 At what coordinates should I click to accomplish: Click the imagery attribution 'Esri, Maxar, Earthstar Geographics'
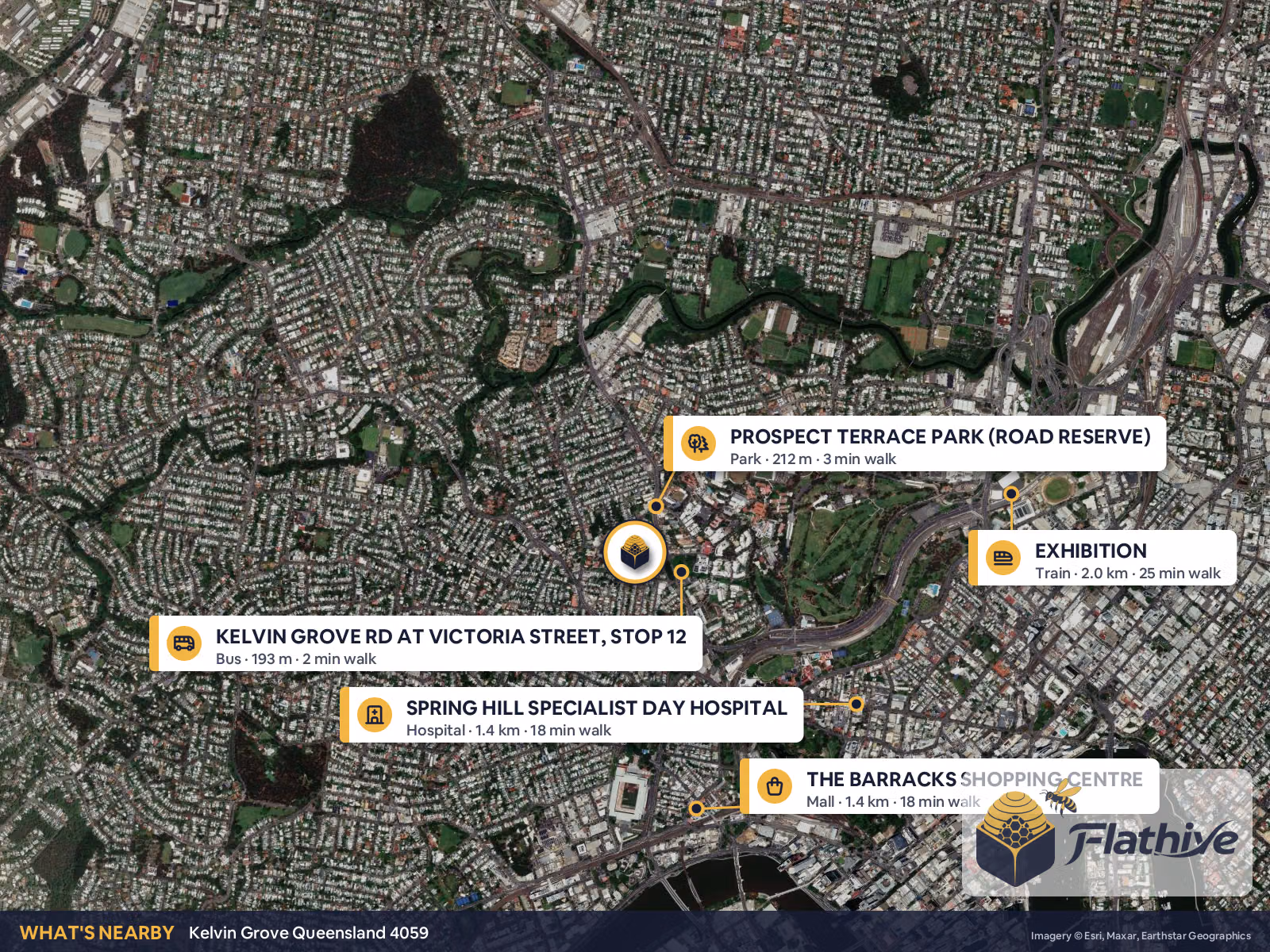(x=1168, y=936)
